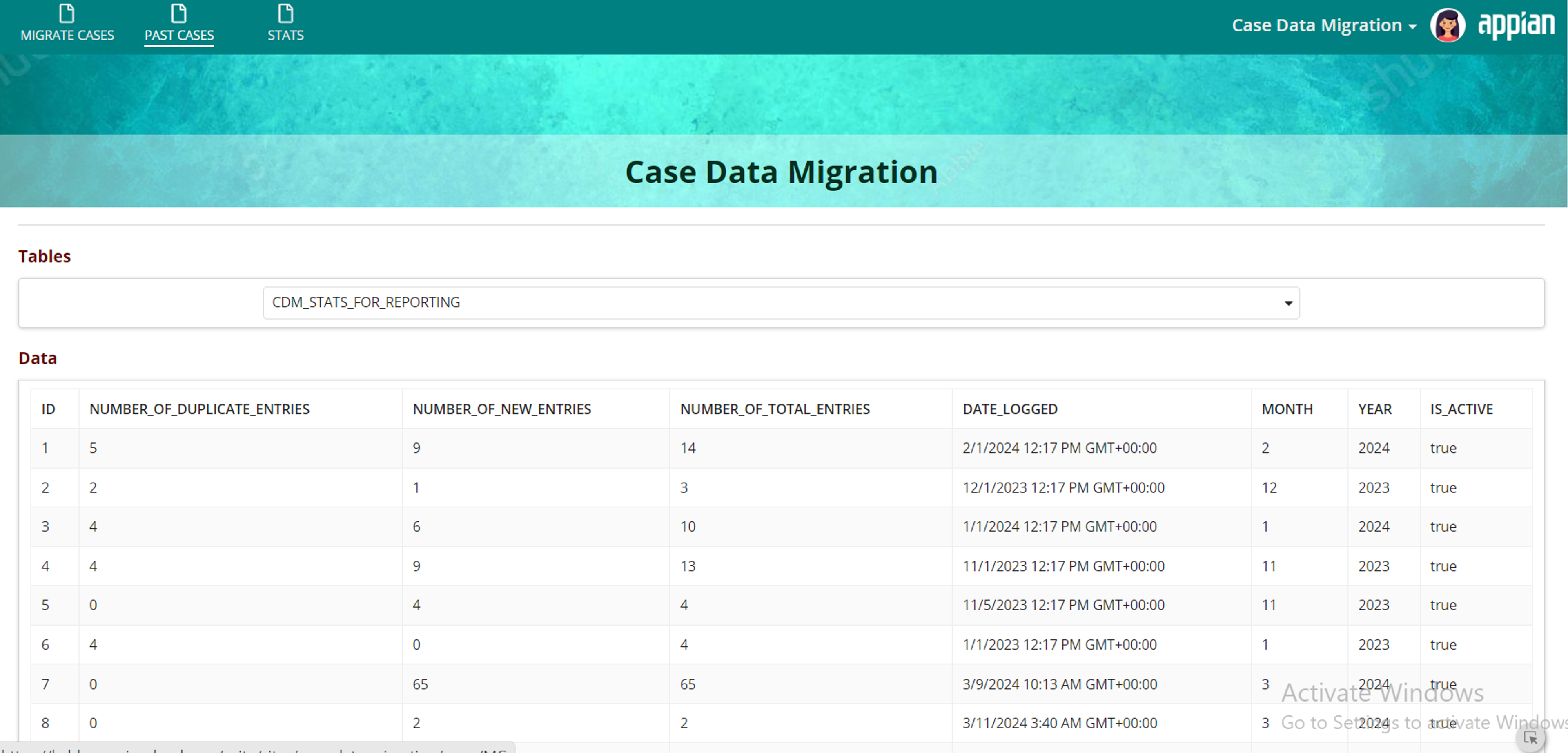1568x753 pixels.
Task: Open the Migrate Cases page icon
Action: [x=67, y=13]
